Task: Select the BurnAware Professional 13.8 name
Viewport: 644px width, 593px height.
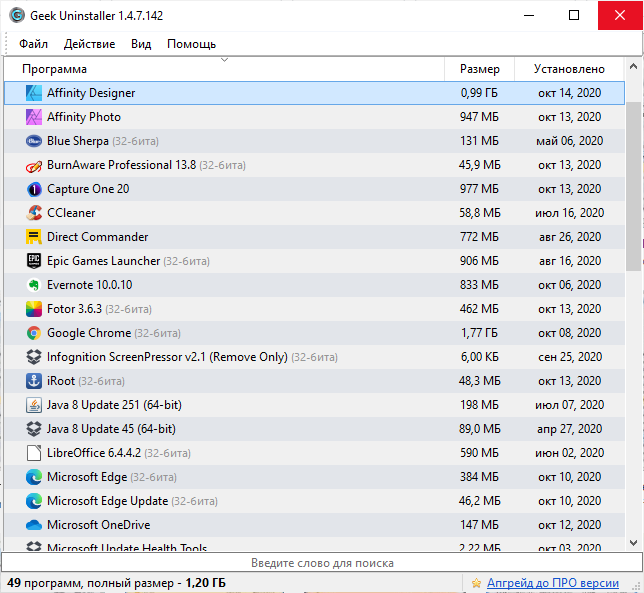Action: tap(121, 165)
